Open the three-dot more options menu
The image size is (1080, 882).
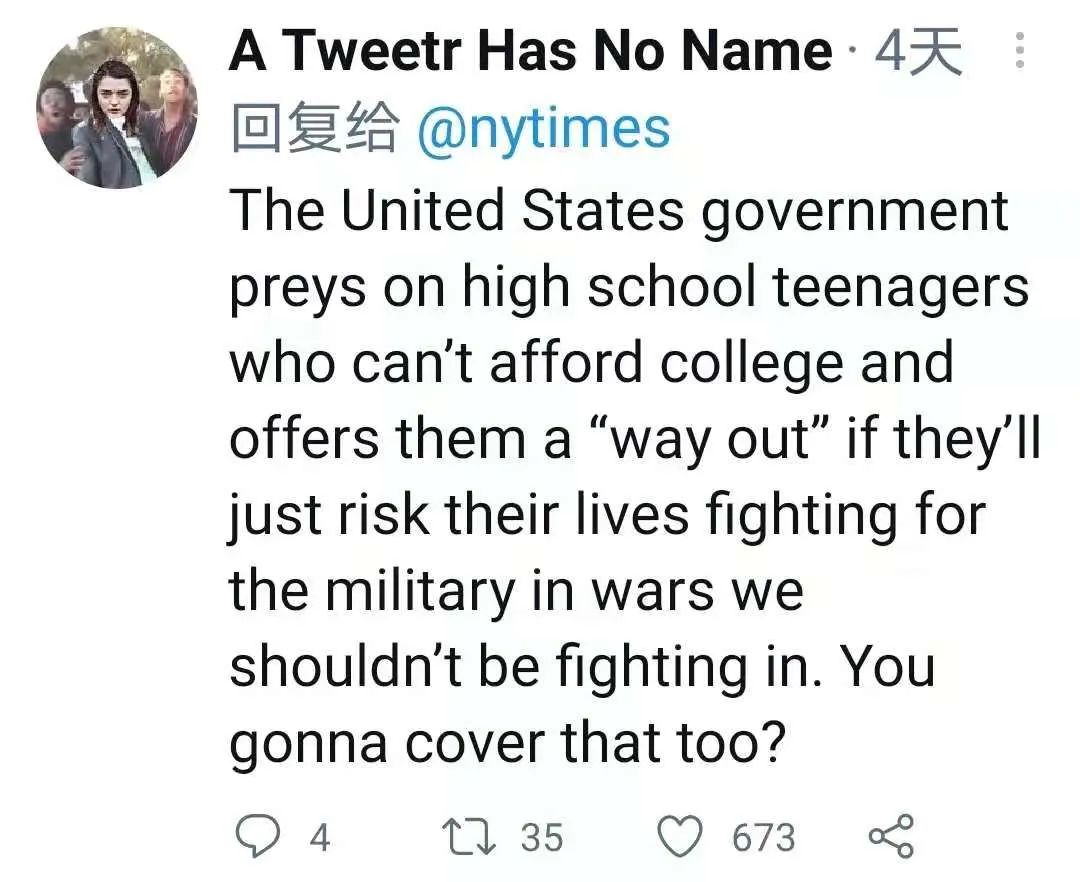1020,51
